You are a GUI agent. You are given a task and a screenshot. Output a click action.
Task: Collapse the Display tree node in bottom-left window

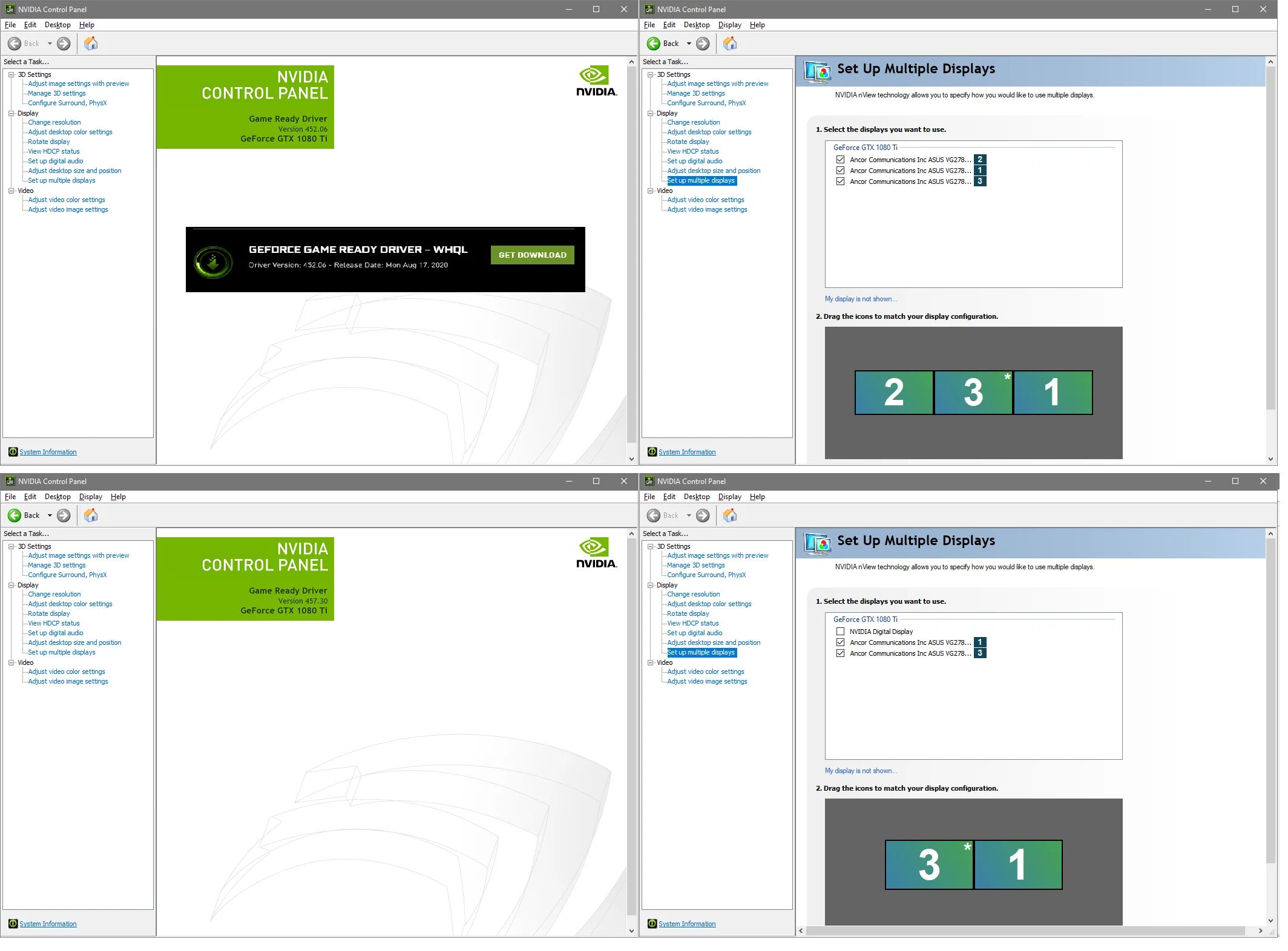11,585
